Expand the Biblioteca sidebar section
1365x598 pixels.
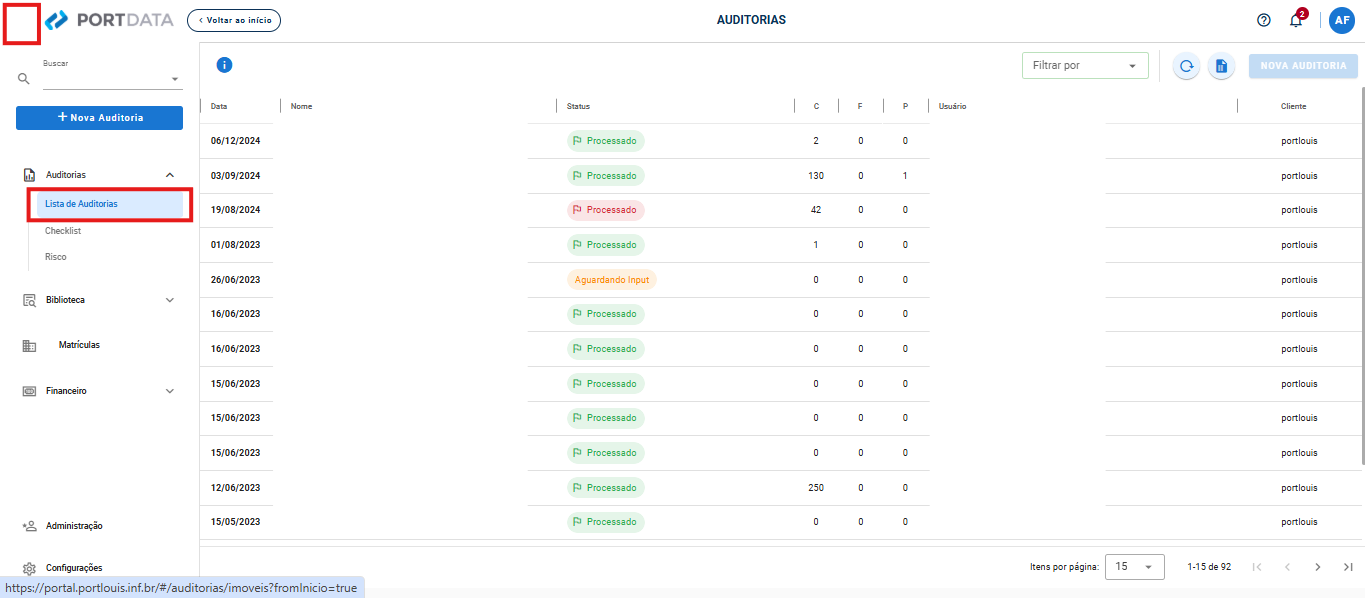point(169,300)
